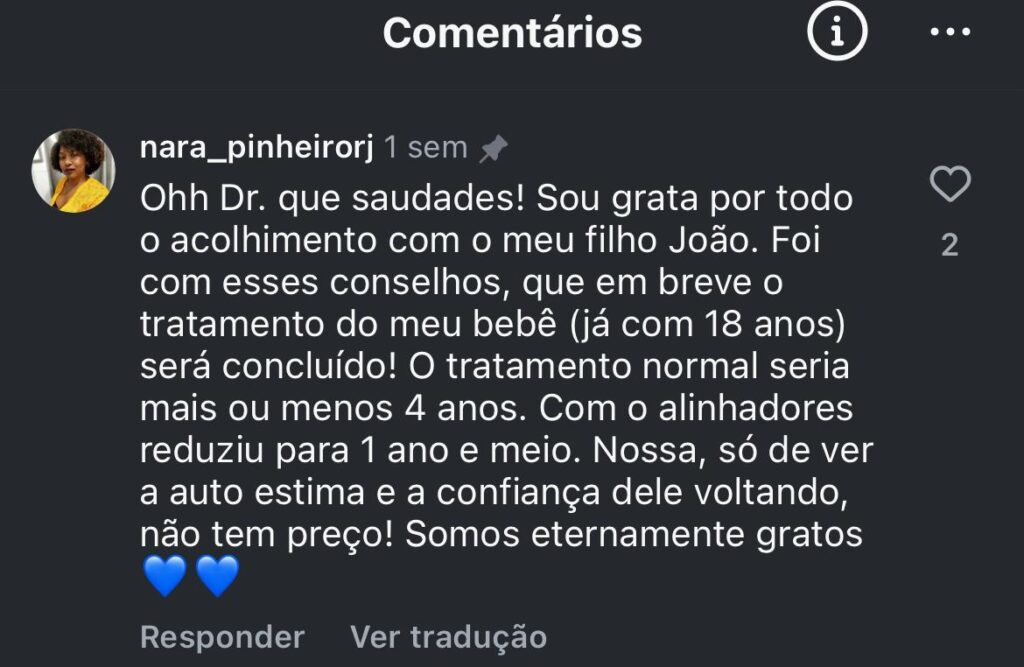Like the comment with the heart icon
This screenshot has width=1024, height=667.
click(950, 184)
